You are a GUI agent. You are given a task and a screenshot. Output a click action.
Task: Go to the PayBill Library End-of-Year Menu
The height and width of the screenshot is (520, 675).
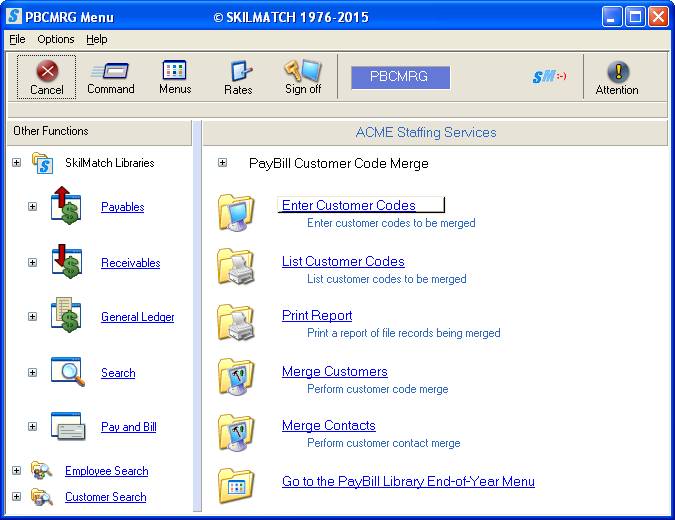408,481
